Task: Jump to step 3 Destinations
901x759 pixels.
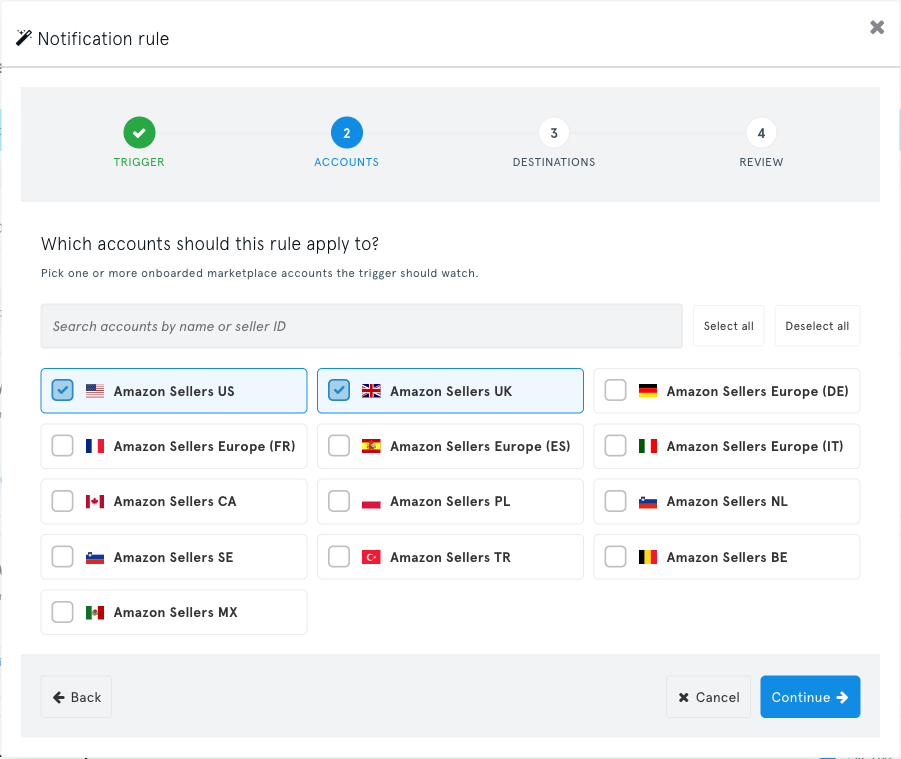Action: [x=554, y=133]
